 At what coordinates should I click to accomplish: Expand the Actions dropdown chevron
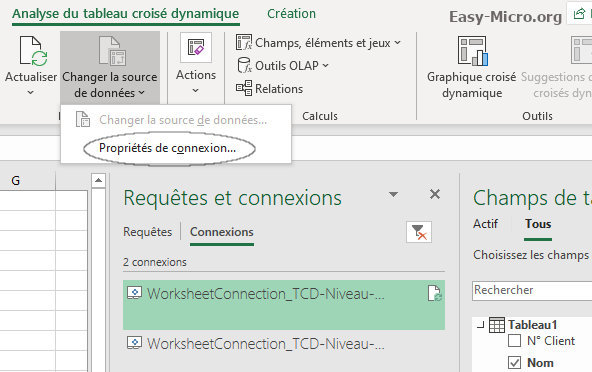point(196,91)
